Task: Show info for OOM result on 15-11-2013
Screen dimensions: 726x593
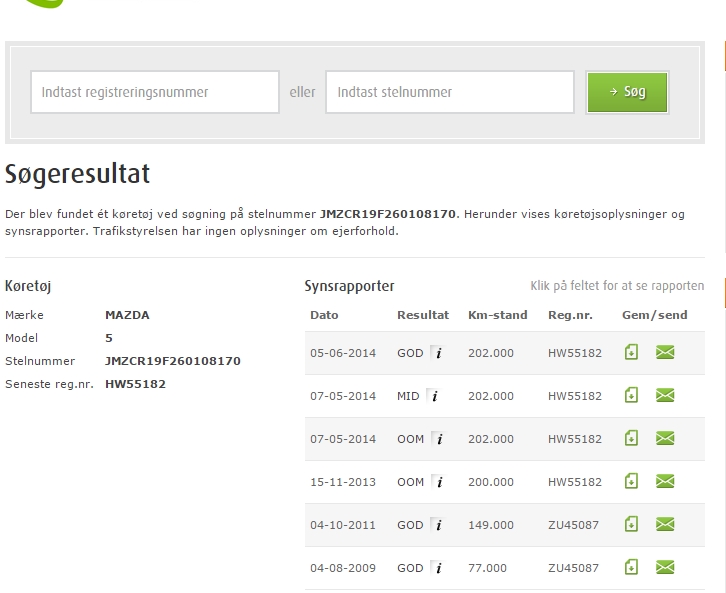Action: pos(437,481)
